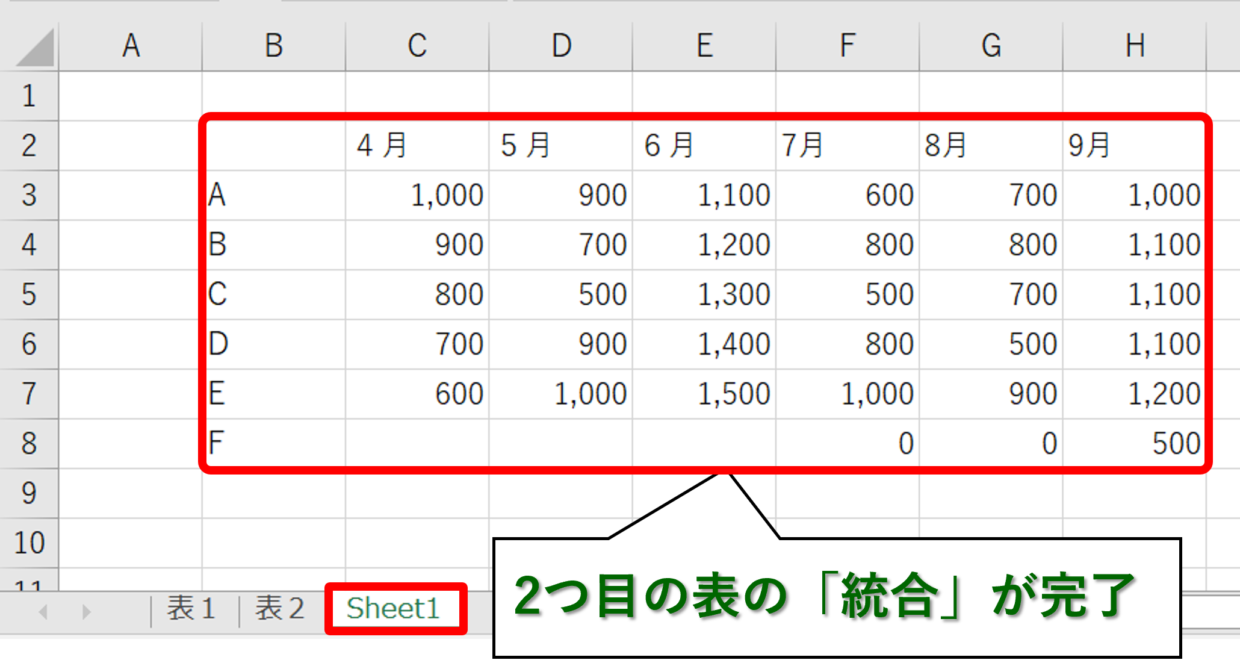Click cell H7 showing 1,200
Screen dimensions: 1240x663
coord(1135,394)
